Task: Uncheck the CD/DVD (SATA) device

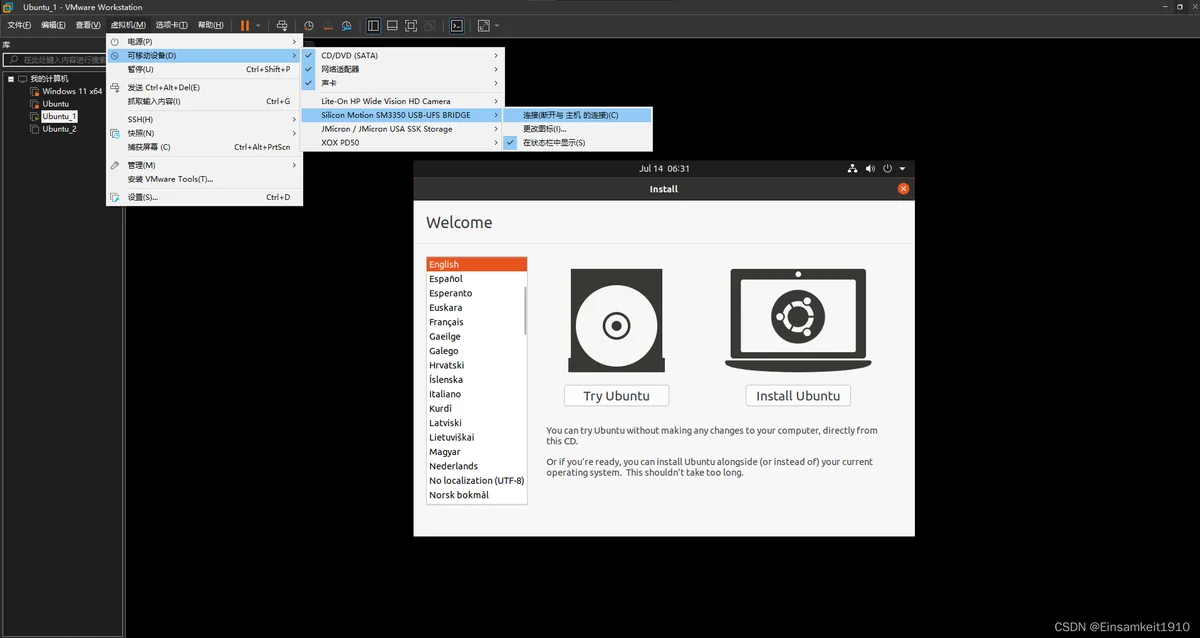Action: pyautogui.click(x=309, y=55)
